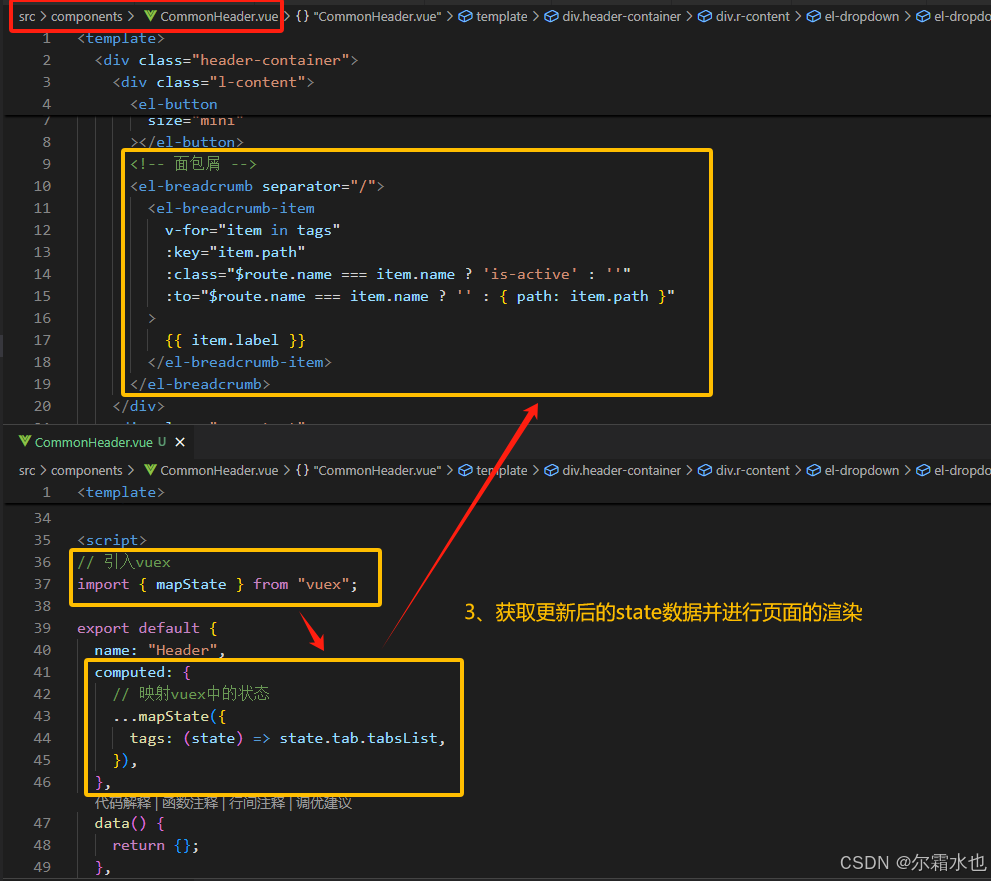Open the div.header-container segment of lower breadcrumb
991x881 pixels.
coord(622,470)
